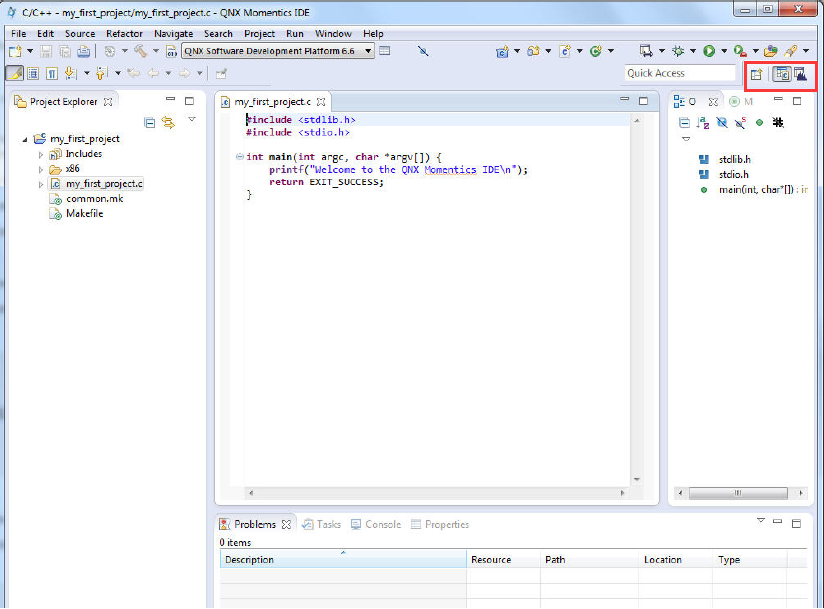Image resolution: width=824 pixels, height=609 pixels.
Task: Click the Description column header
Action: (343, 560)
